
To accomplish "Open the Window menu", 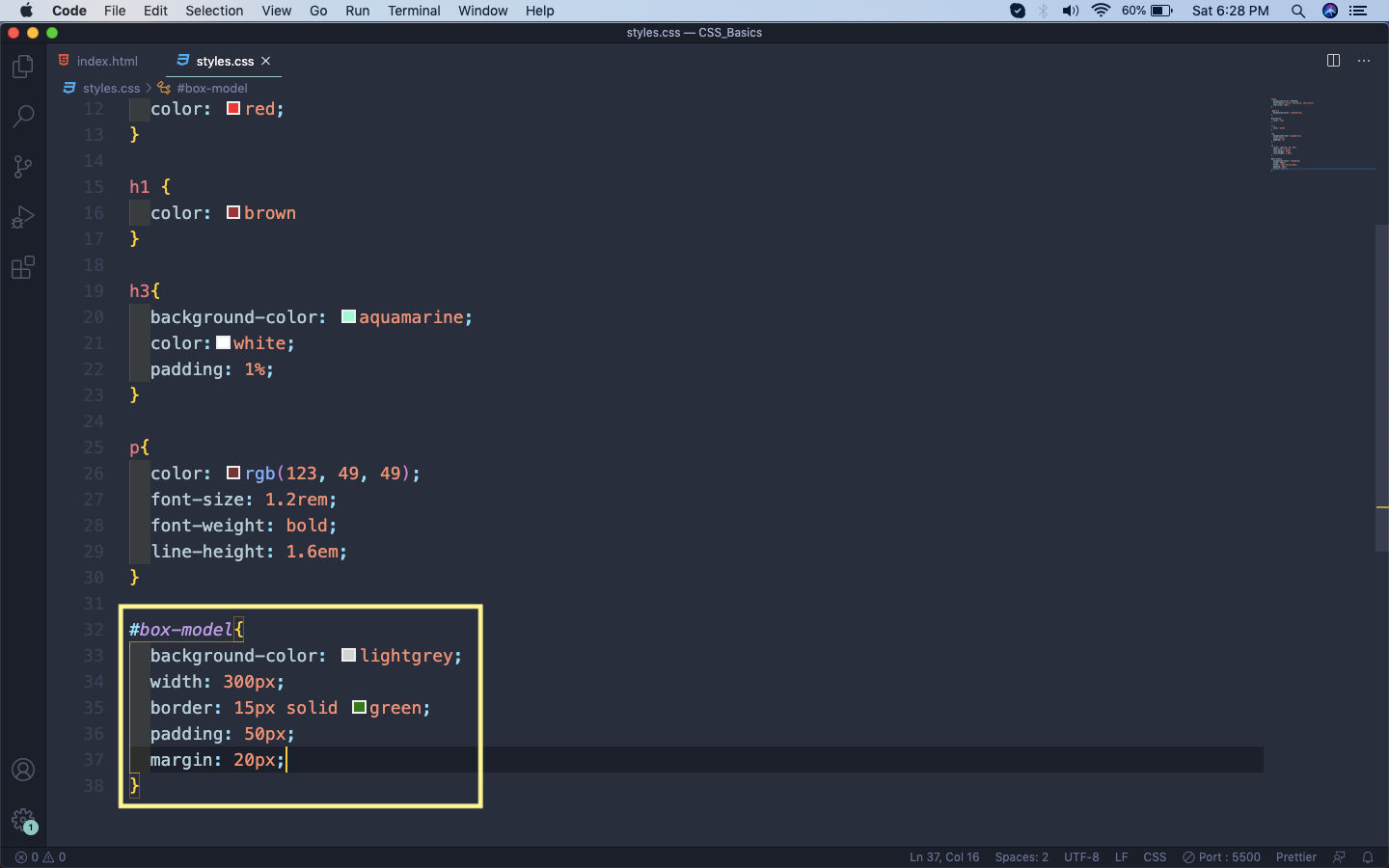I will 482,11.
